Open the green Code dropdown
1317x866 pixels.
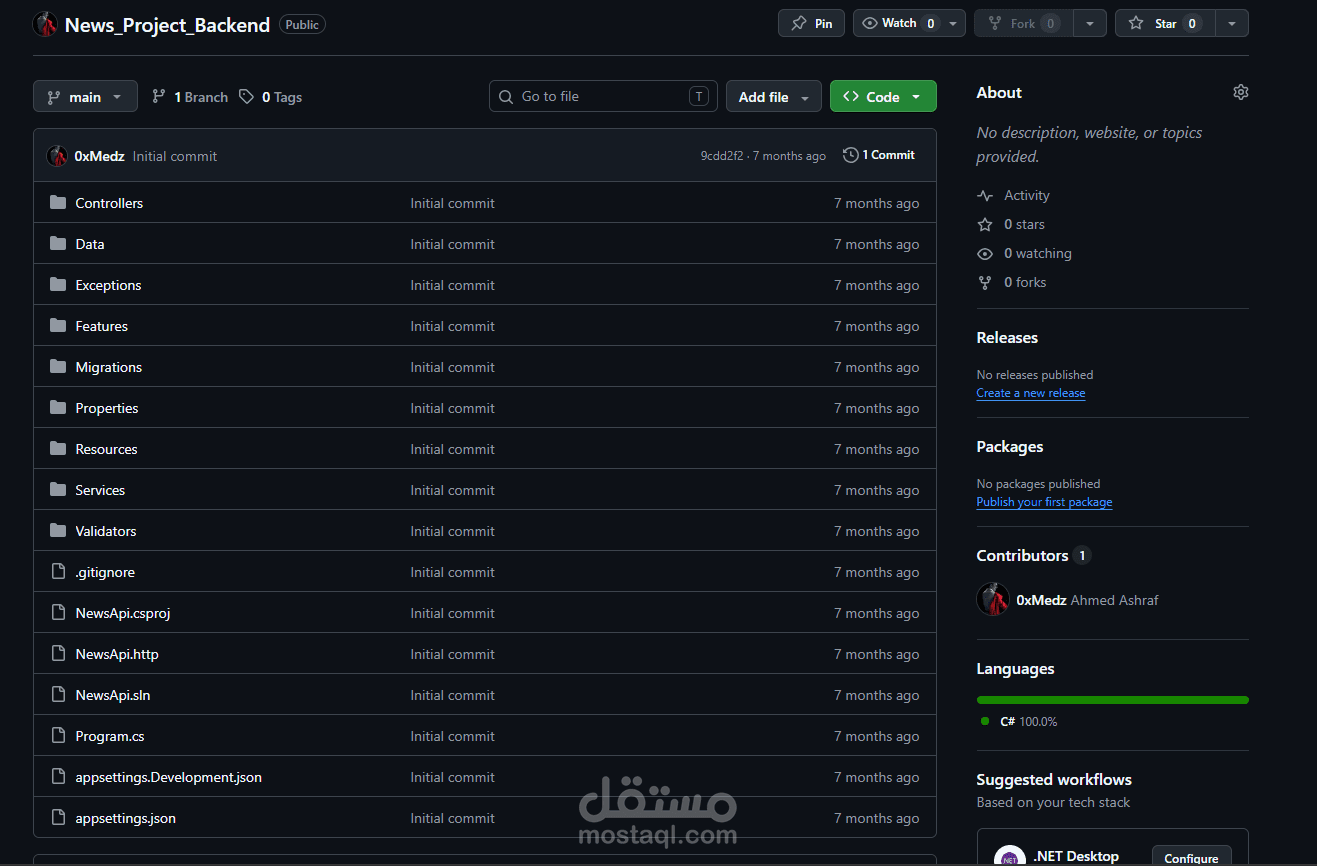point(883,97)
